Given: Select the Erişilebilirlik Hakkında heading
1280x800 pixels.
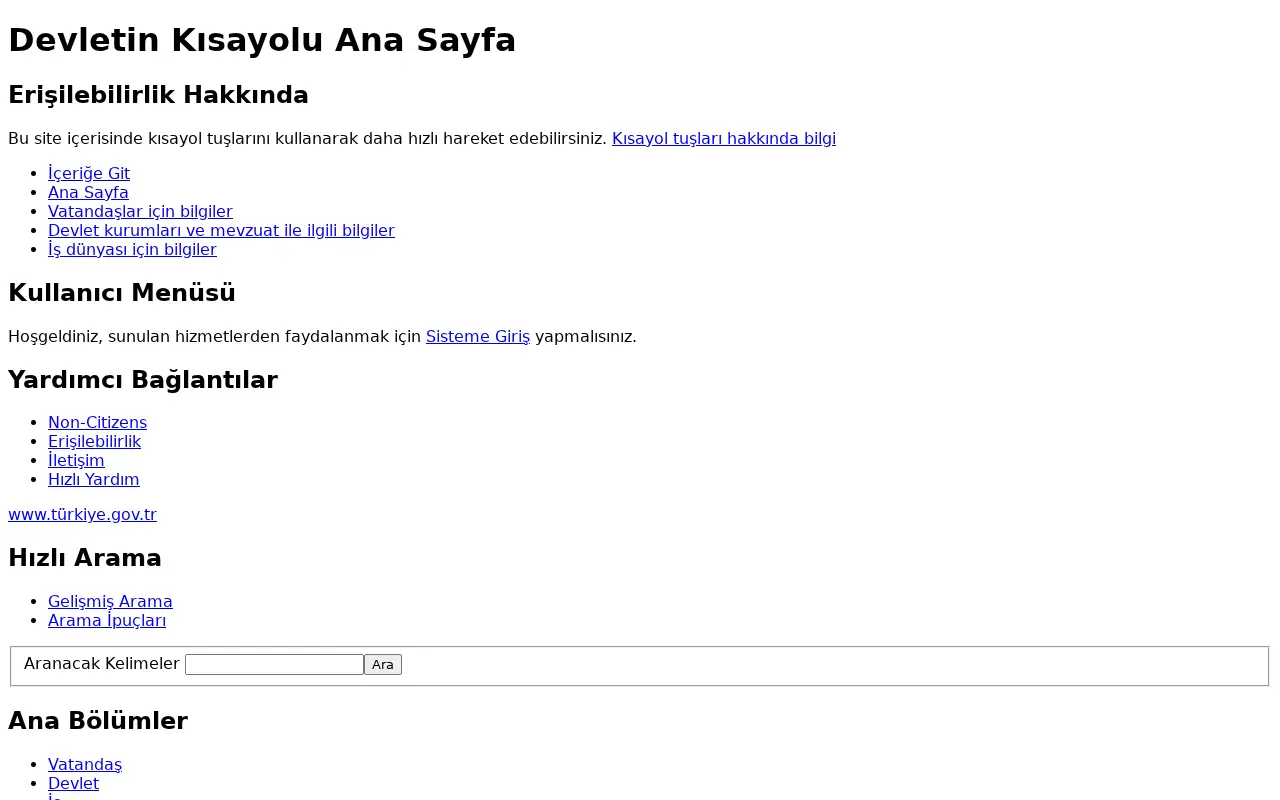Looking at the screenshot, I should (x=158, y=95).
